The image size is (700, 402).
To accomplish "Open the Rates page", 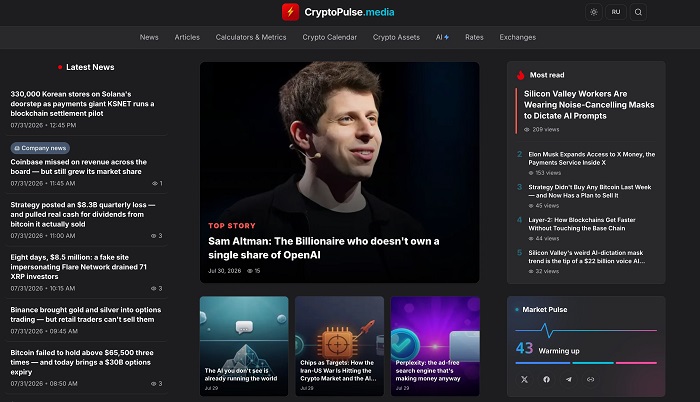I will (474, 38).
